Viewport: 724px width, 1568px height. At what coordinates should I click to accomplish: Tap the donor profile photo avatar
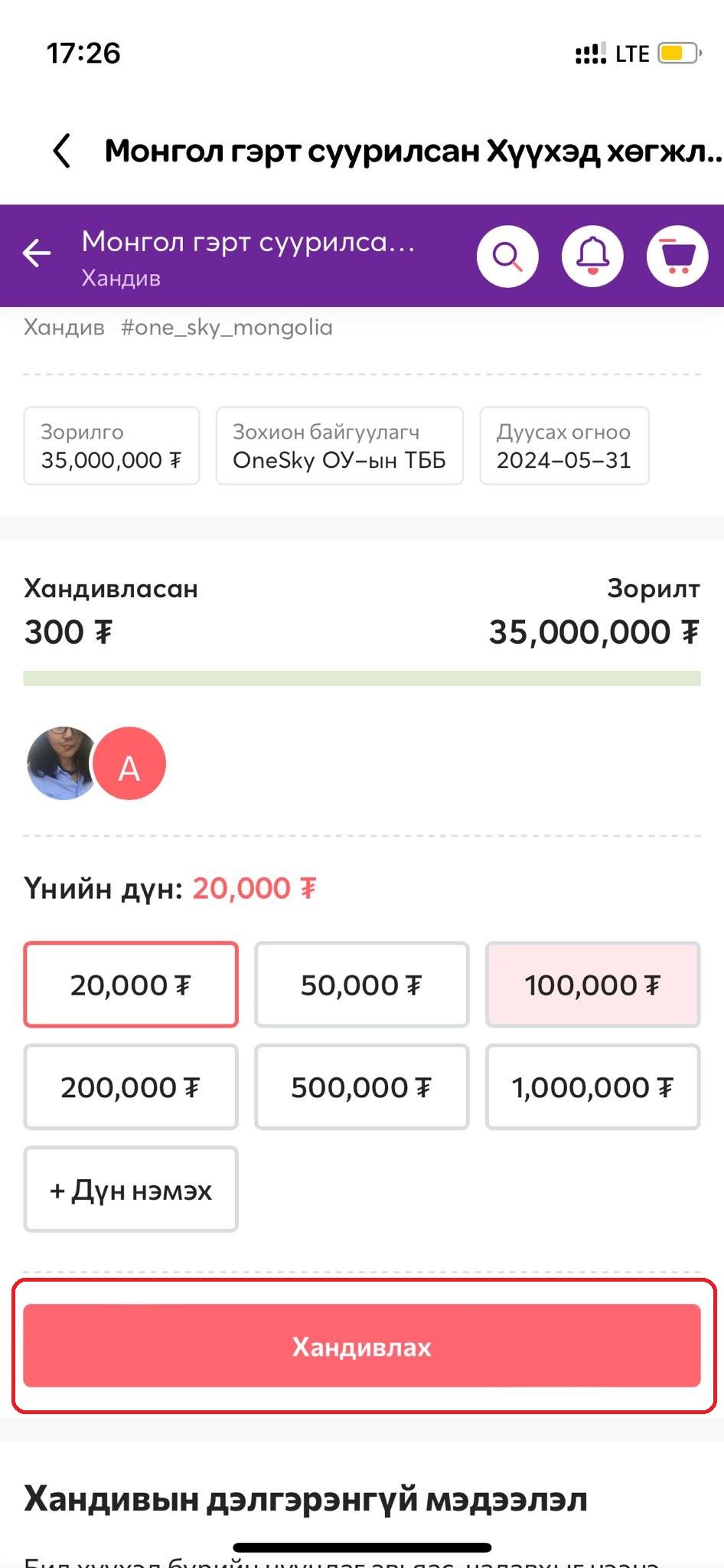60,763
